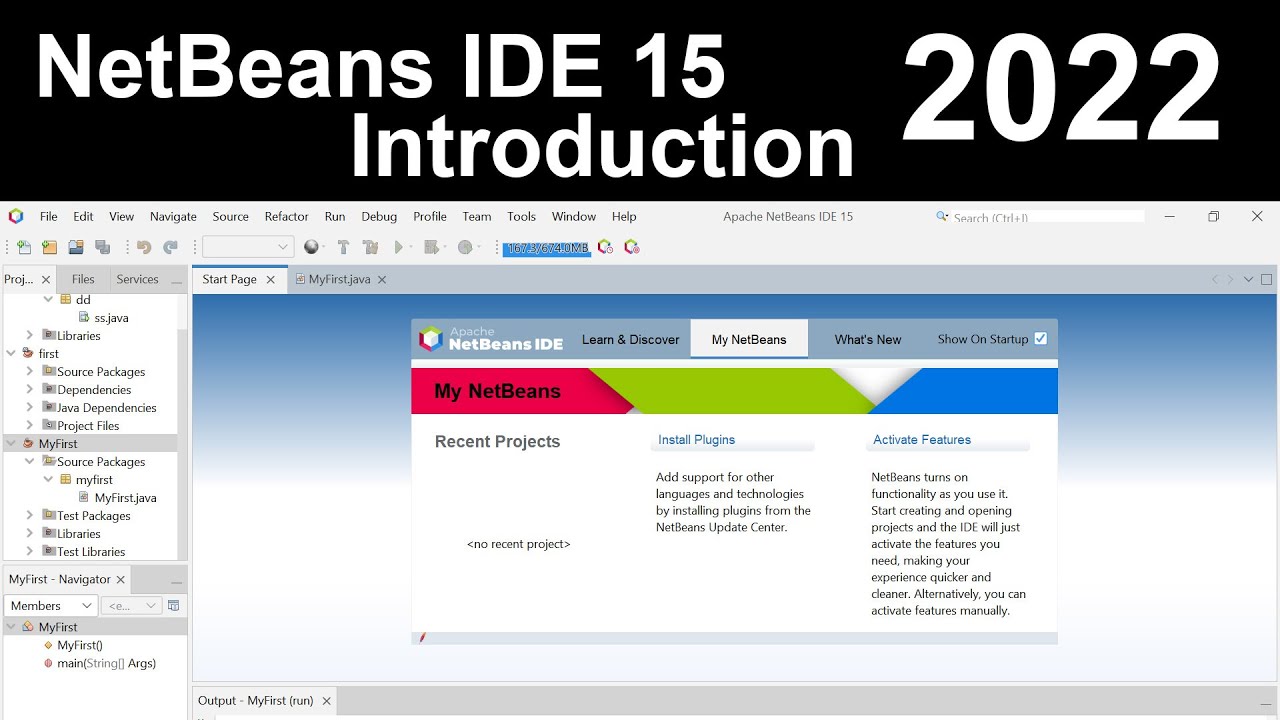The width and height of the screenshot is (1280, 720).
Task: Switch to the Start Page tab
Action: point(232,279)
